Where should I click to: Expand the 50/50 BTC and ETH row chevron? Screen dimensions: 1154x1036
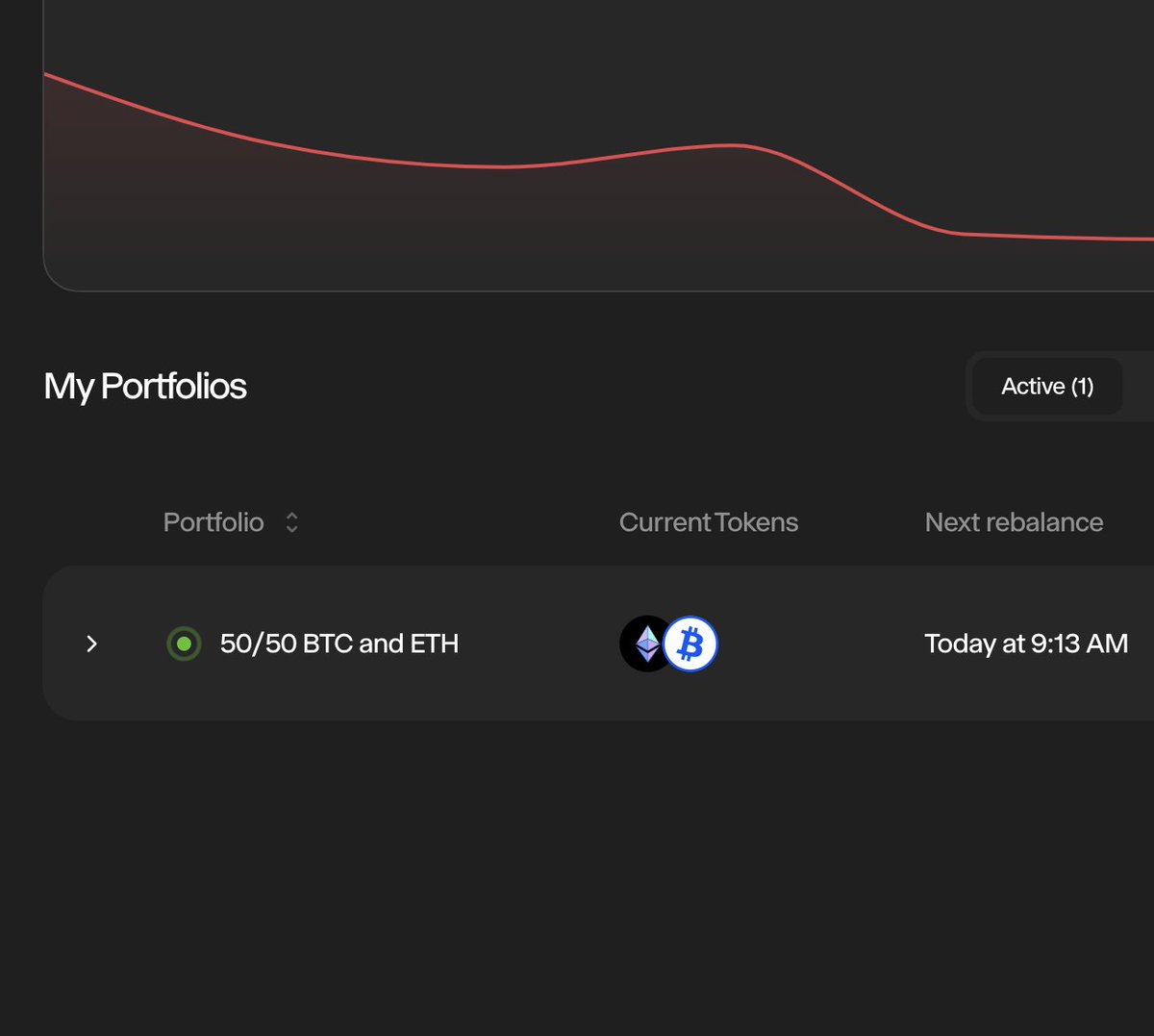(91, 644)
